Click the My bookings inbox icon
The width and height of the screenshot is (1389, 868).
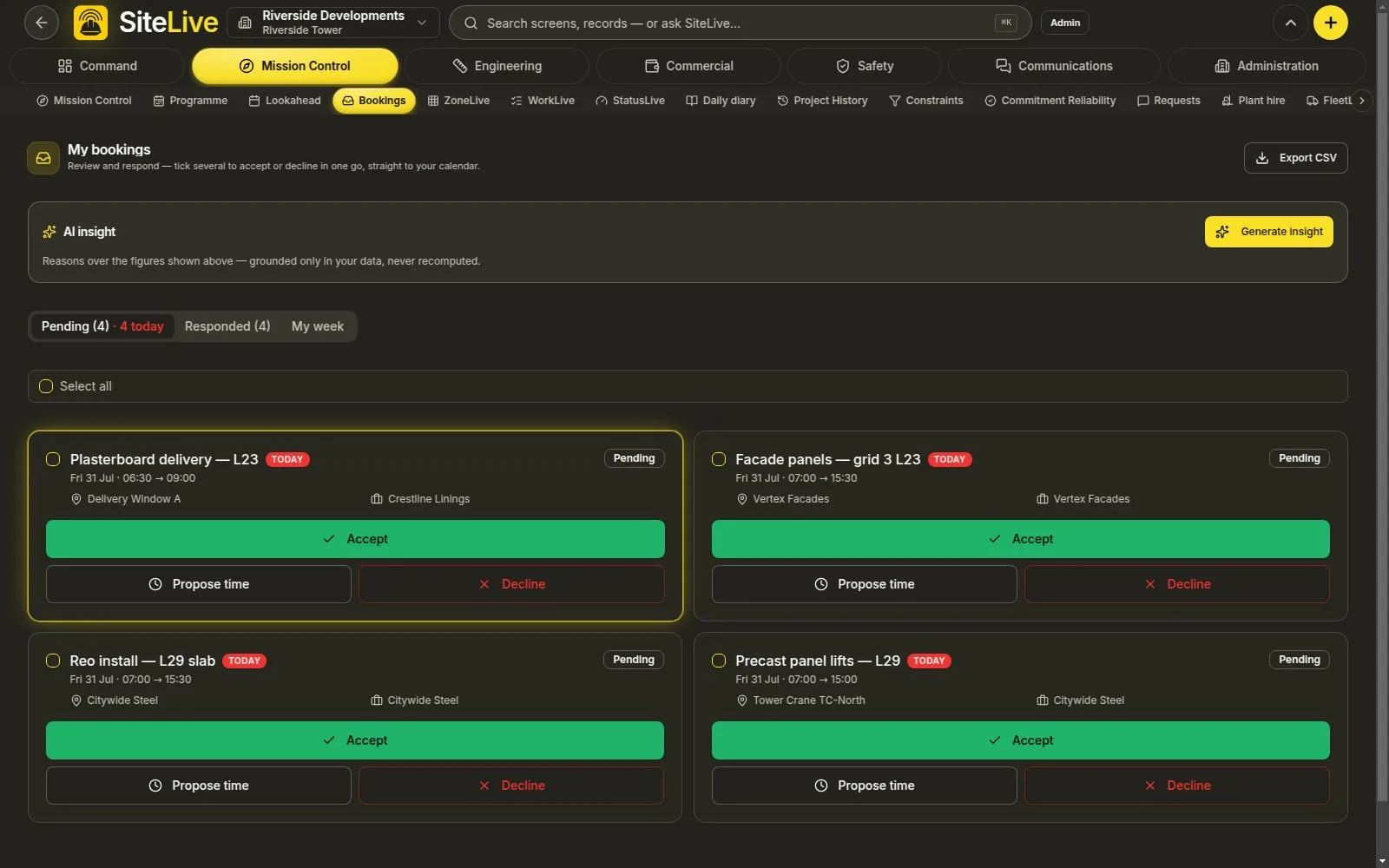[43, 158]
